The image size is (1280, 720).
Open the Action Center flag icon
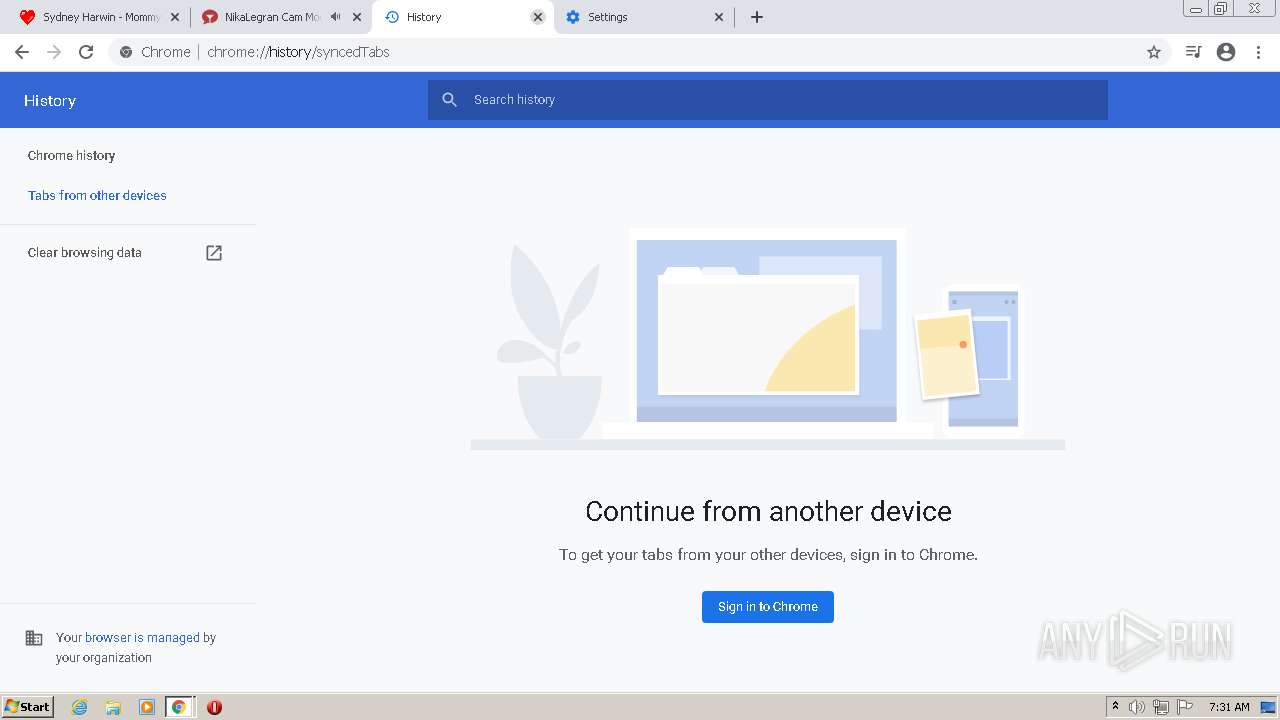click(1185, 707)
